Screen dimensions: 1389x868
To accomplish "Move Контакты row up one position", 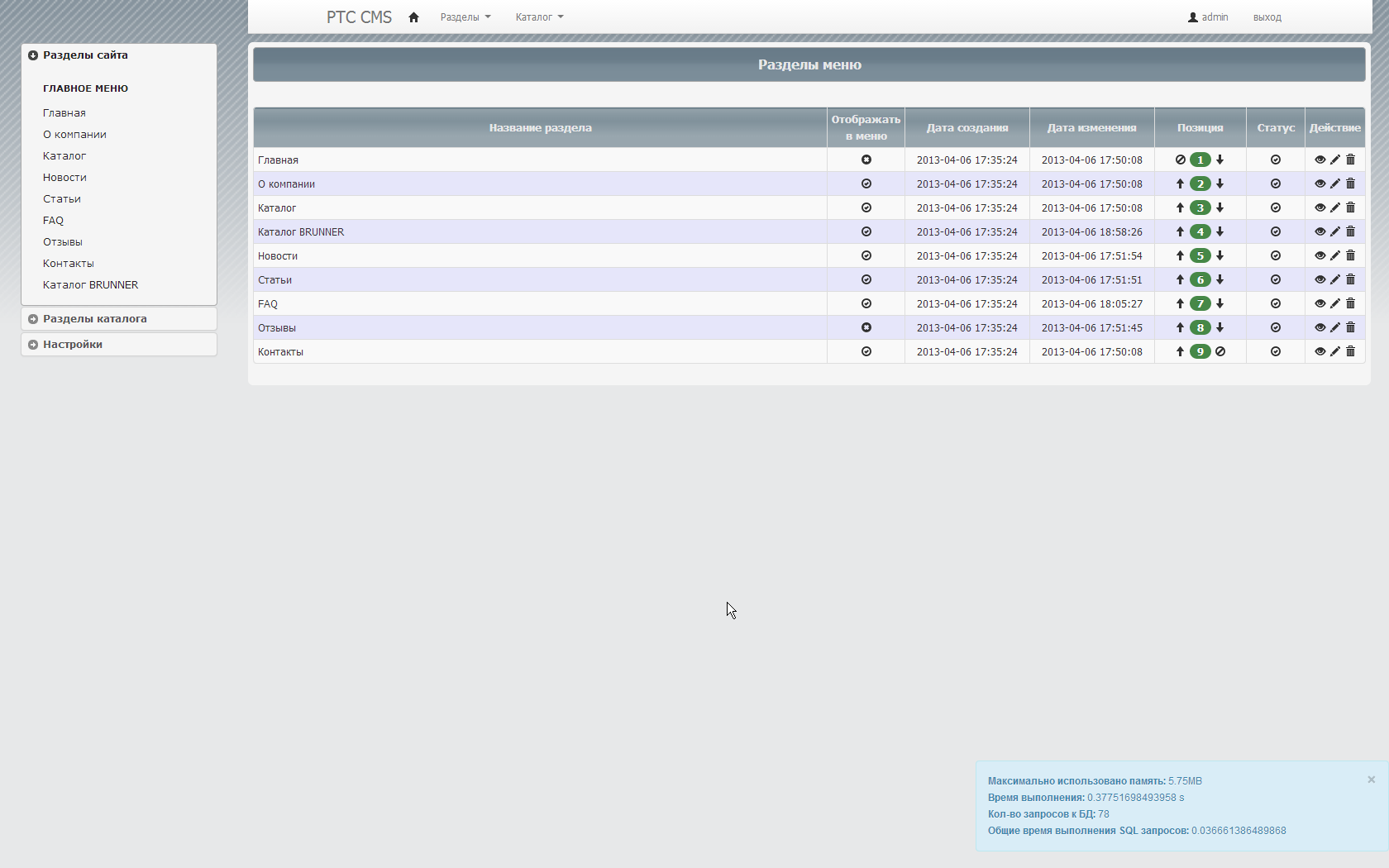I will click(x=1180, y=351).
